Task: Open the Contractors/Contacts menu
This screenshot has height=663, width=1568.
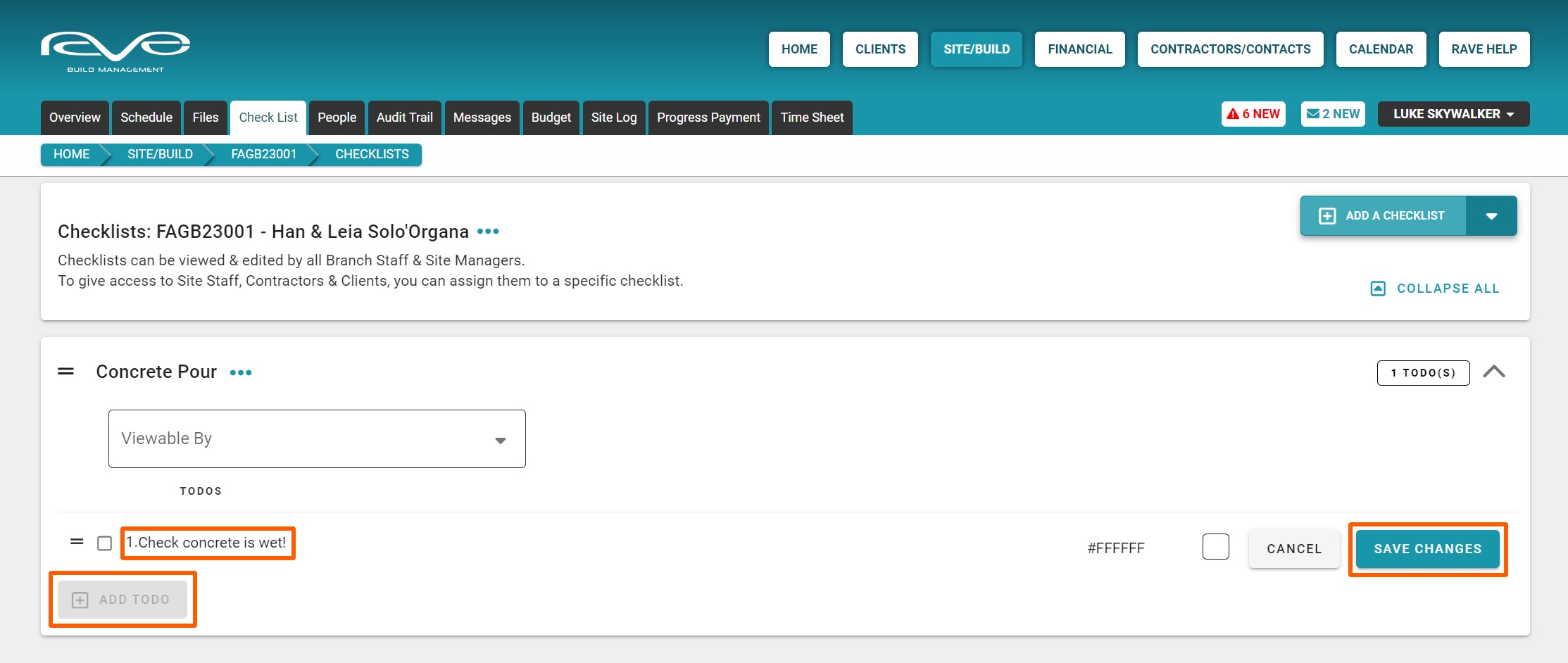Action: (x=1231, y=49)
